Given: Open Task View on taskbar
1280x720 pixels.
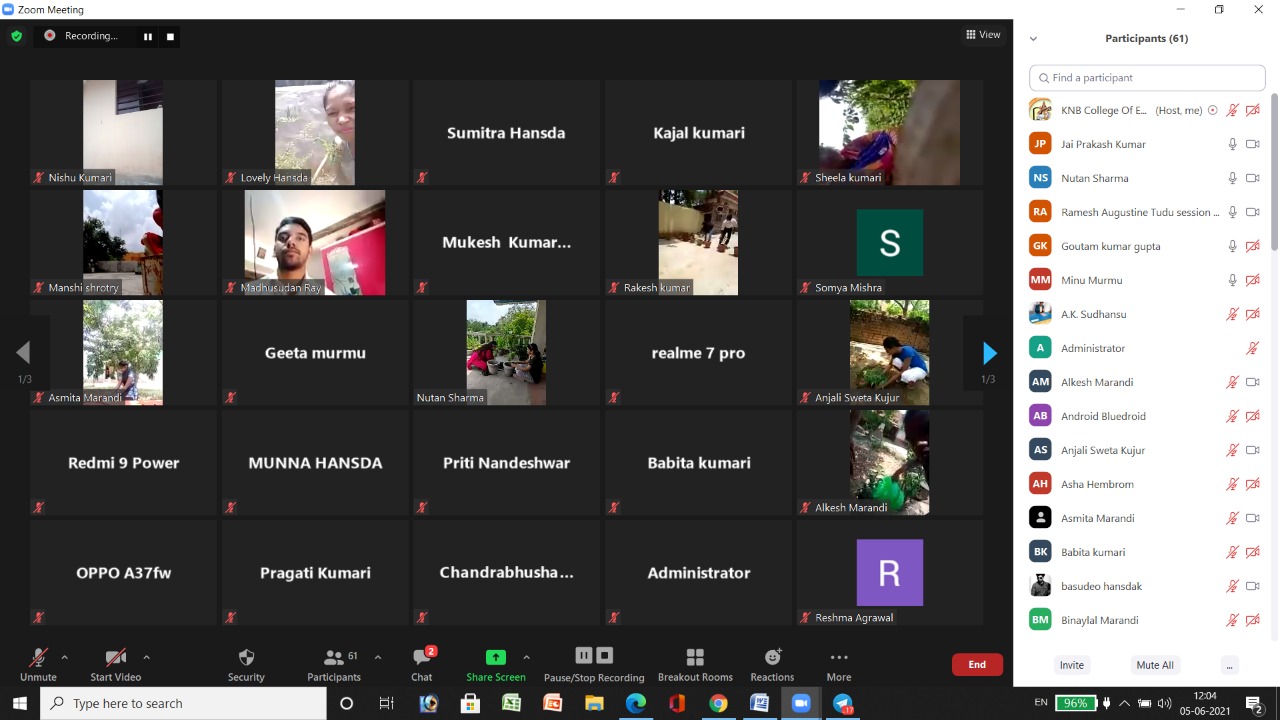Looking at the screenshot, I should click(x=386, y=703).
